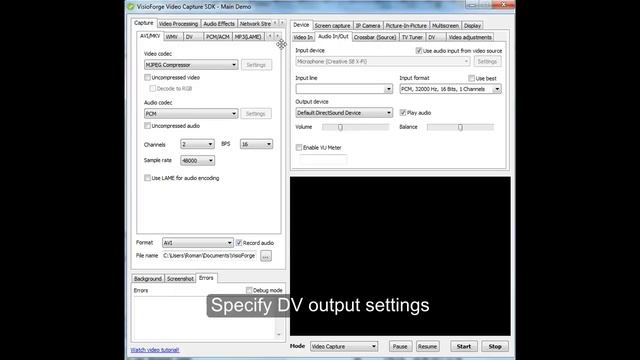Open Audio codec PCM dropdown

pyautogui.click(x=191, y=113)
